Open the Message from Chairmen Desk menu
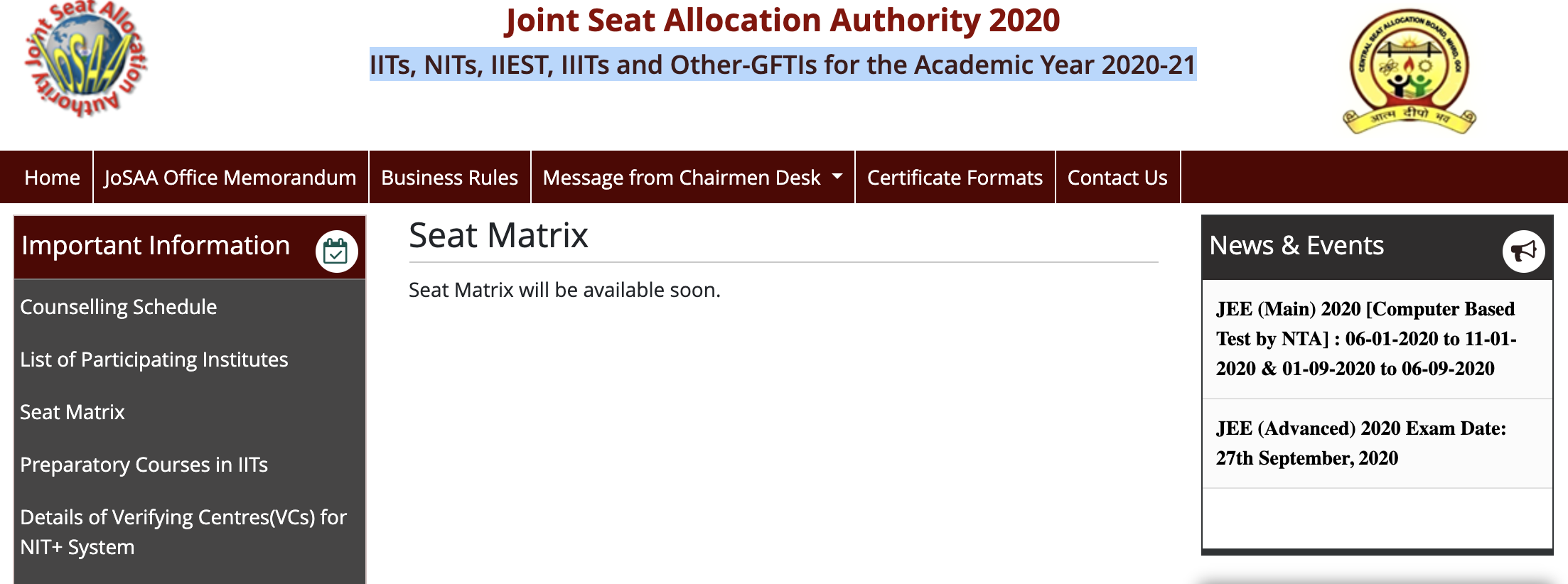 point(681,178)
